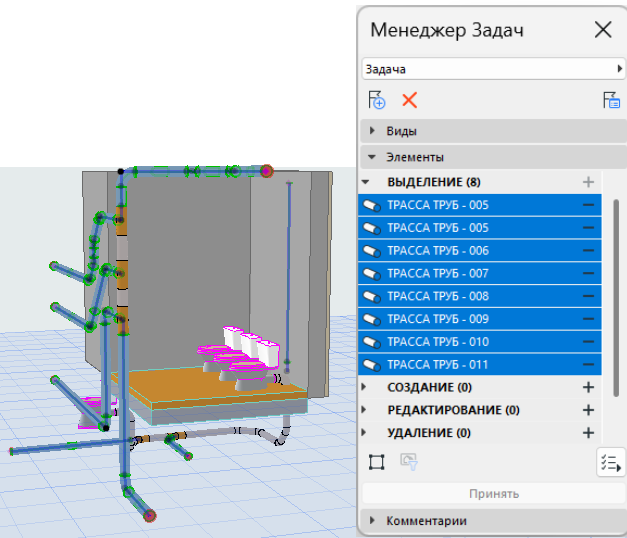Collapse the ВЫДЕЛЕНИЕ (8) group
The width and height of the screenshot is (627, 538).
[x=365, y=182]
